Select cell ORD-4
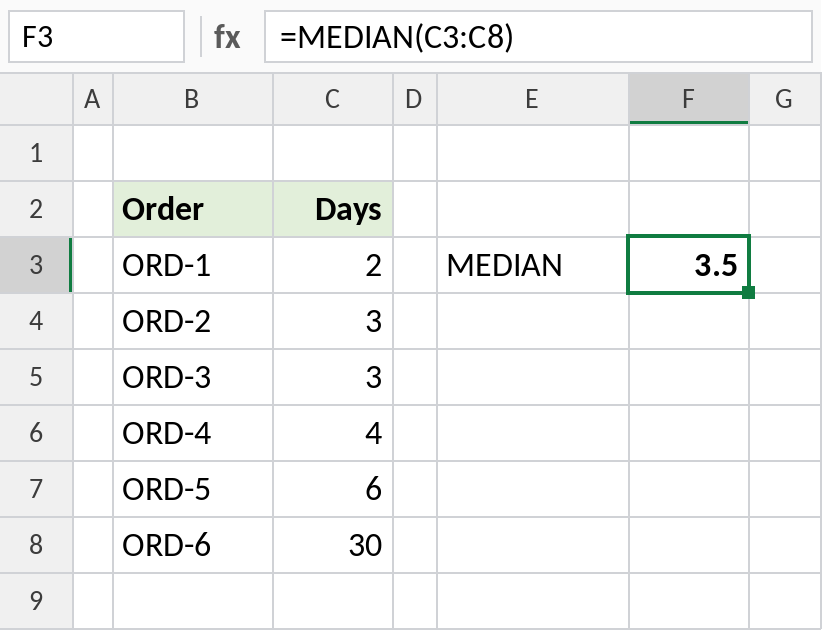Viewport: 822px width, 630px height. pos(193,433)
